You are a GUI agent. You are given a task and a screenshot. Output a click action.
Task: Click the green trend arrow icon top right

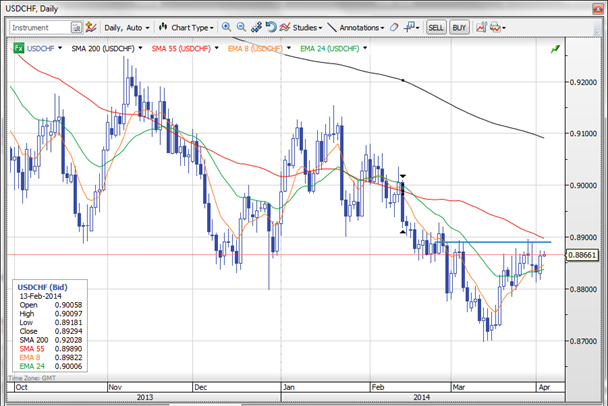coord(555,49)
